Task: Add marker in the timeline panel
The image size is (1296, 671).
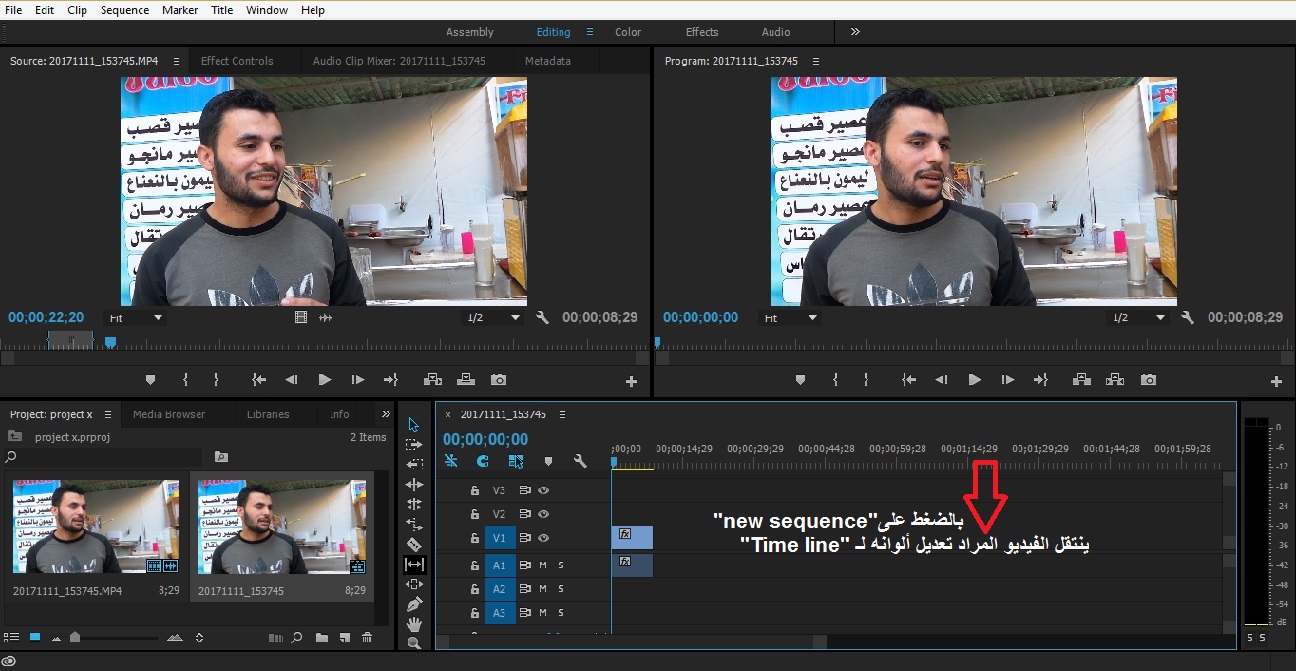Action: (548, 461)
